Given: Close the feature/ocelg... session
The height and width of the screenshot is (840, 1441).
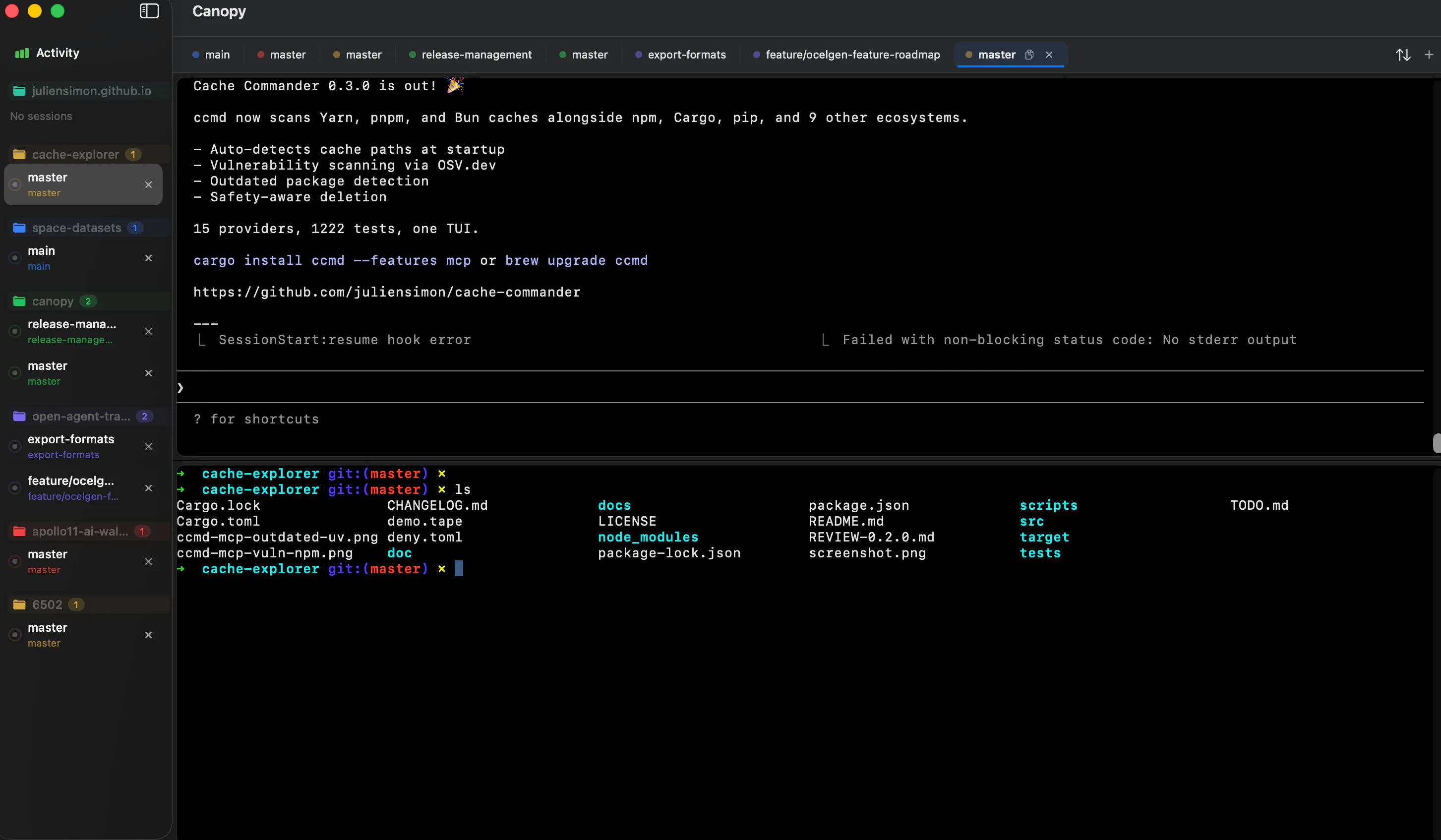Looking at the screenshot, I should [x=149, y=488].
